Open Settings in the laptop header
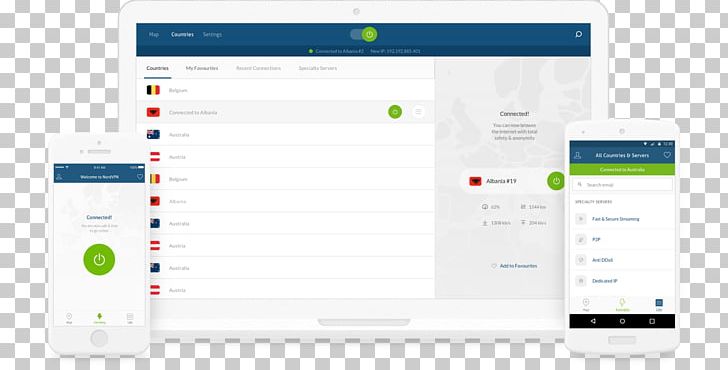 [212, 34]
